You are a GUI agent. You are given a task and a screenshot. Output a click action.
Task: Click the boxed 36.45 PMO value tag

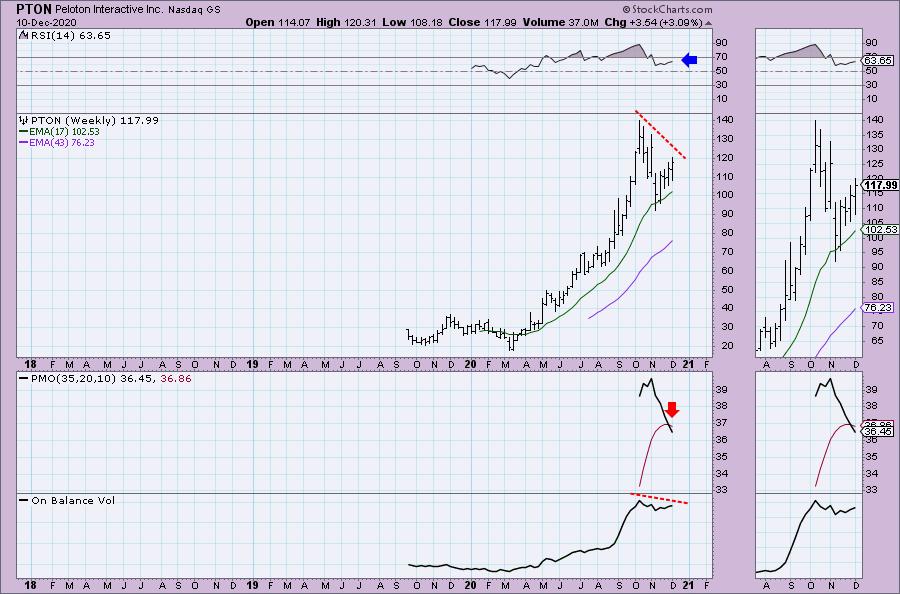(x=878, y=432)
